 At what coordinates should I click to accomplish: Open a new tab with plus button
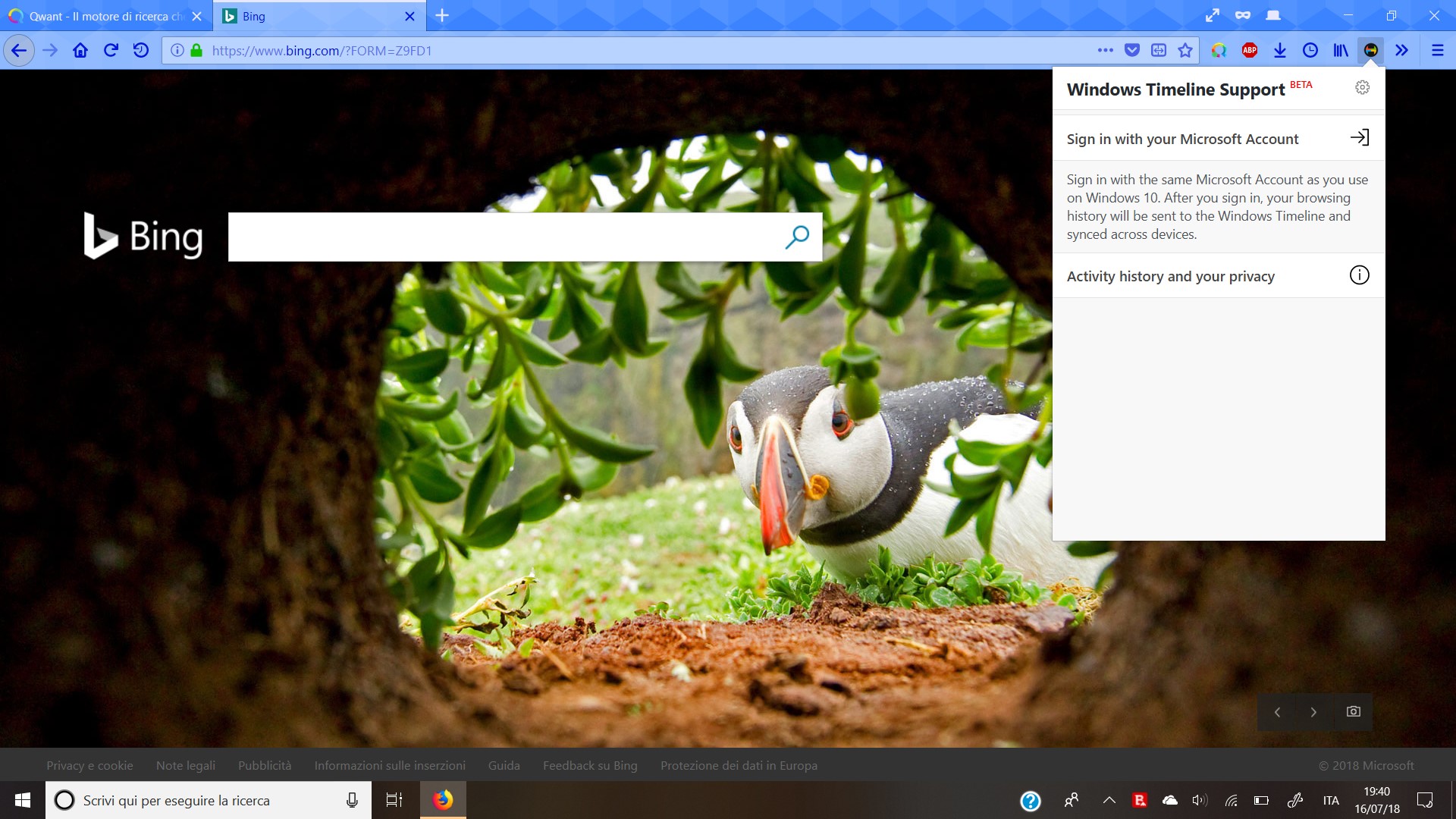(442, 16)
